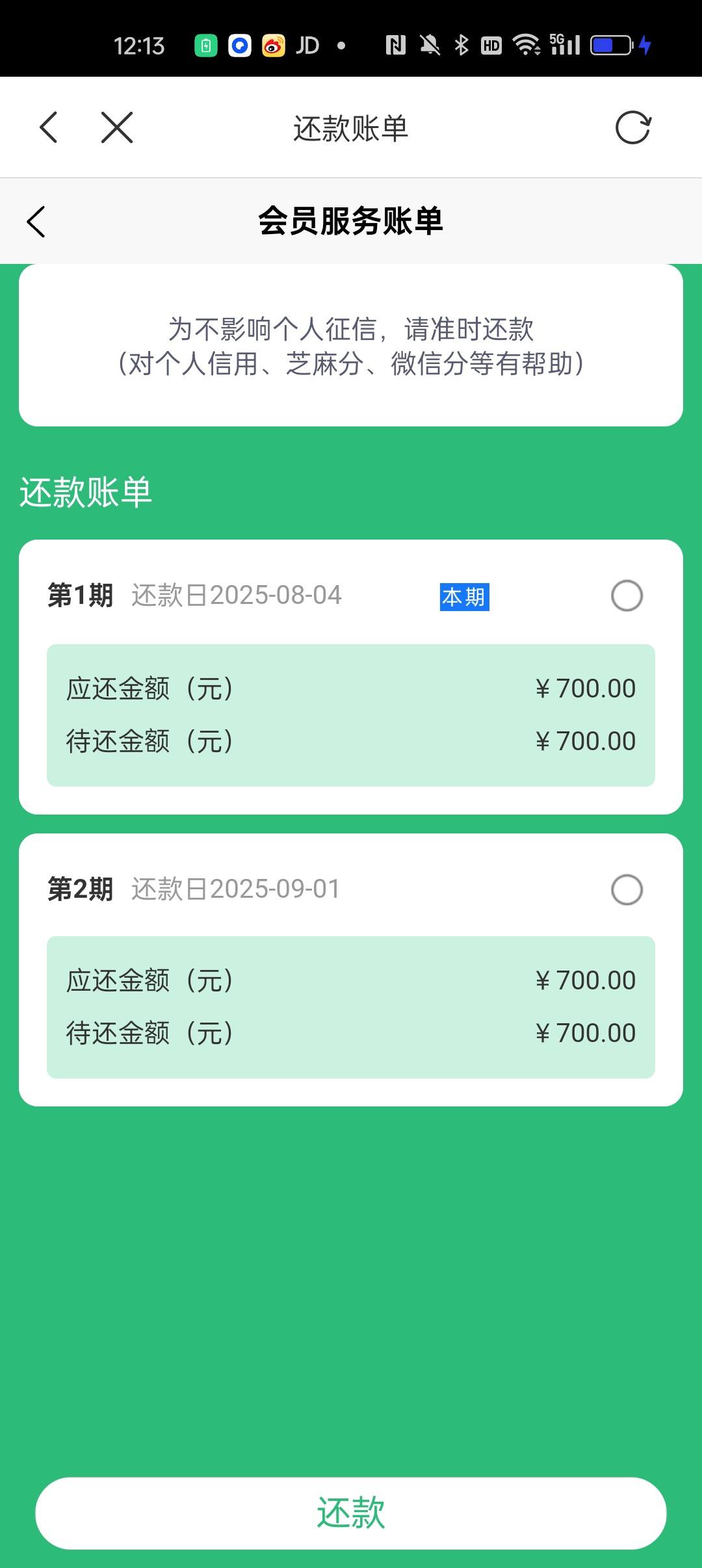Tap the refresh icon in top bar

click(632, 127)
